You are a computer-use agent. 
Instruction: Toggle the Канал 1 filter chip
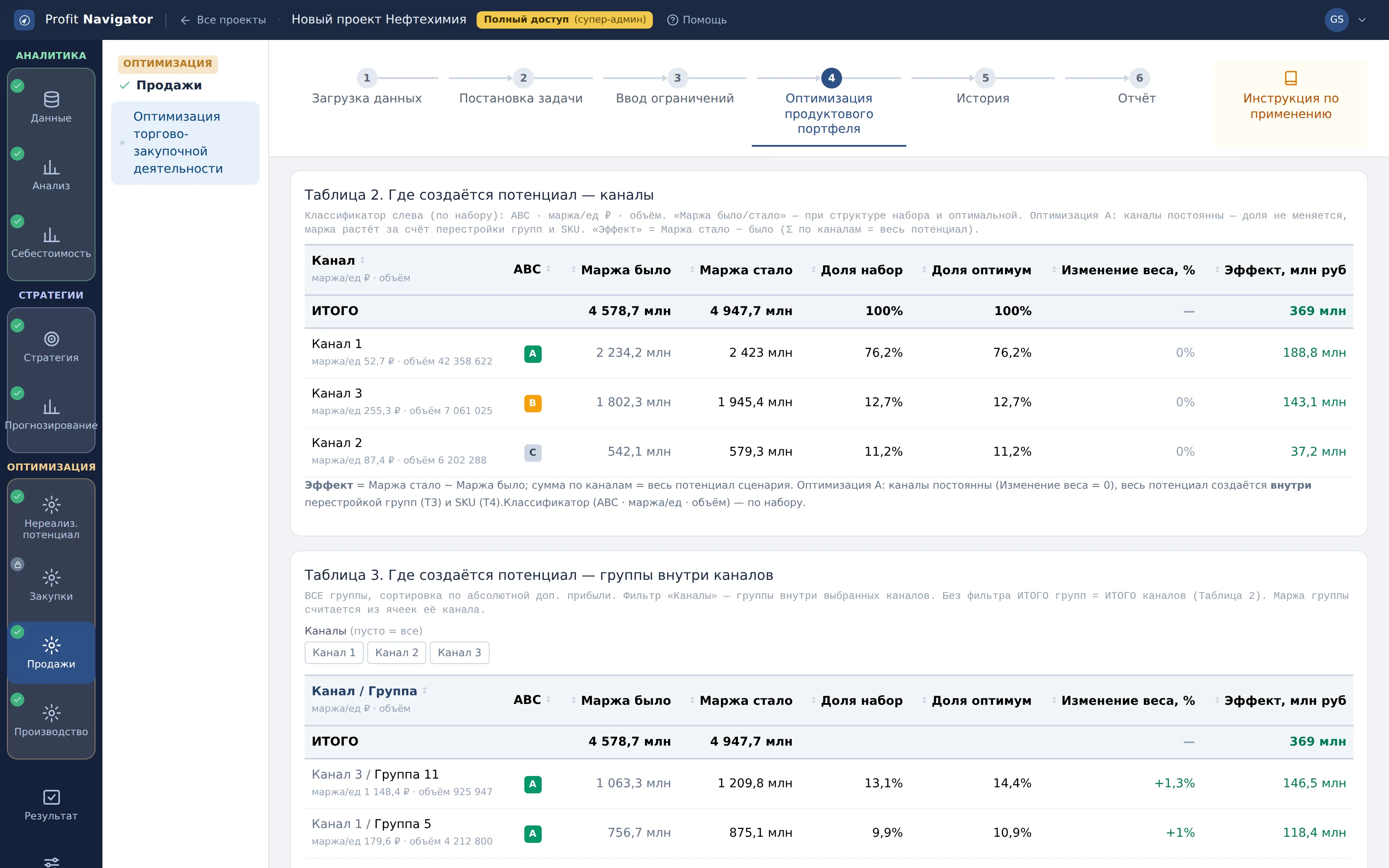point(334,653)
